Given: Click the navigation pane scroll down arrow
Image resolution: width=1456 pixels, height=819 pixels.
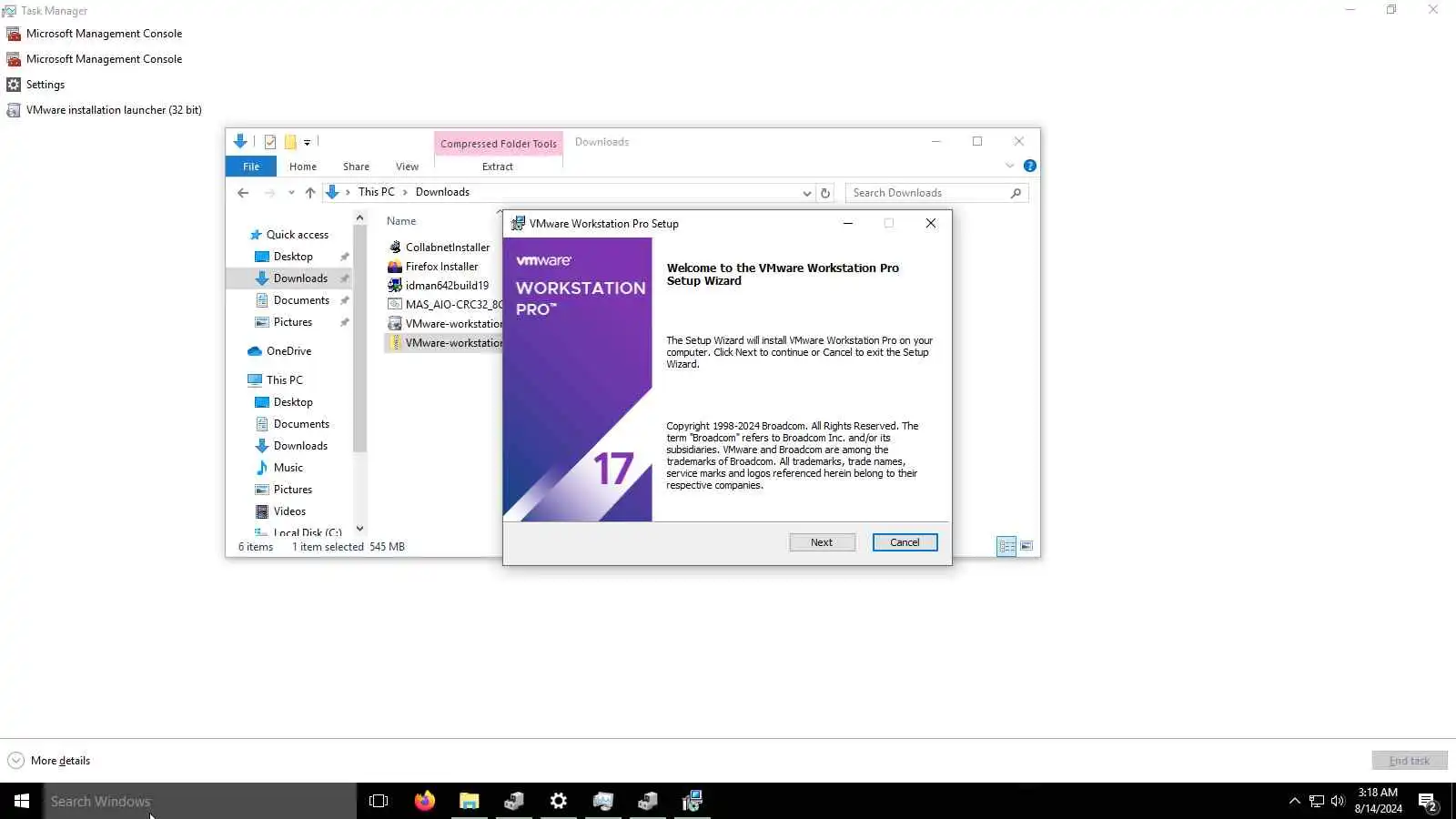Looking at the screenshot, I should pyautogui.click(x=359, y=529).
